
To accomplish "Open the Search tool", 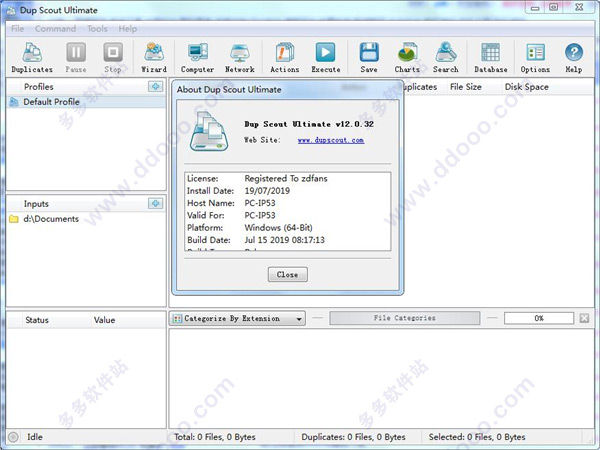I will pyautogui.click(x=446, y=58).
